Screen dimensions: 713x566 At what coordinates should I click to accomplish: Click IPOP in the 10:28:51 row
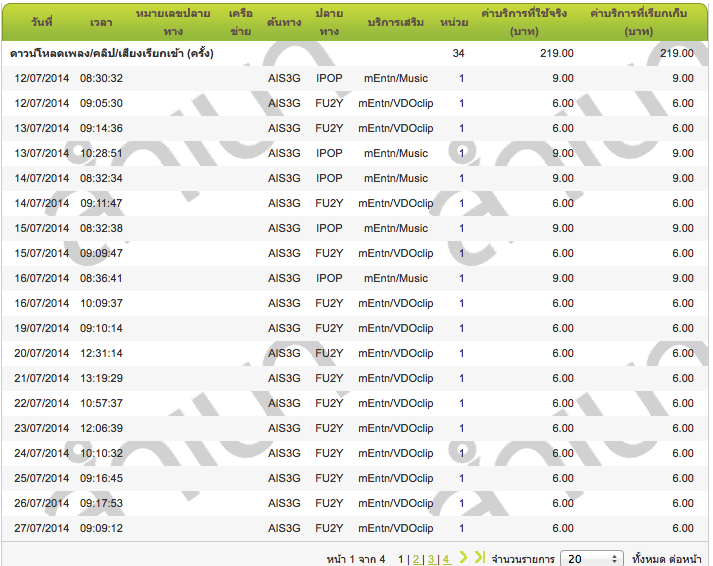[x=329, y=153]
